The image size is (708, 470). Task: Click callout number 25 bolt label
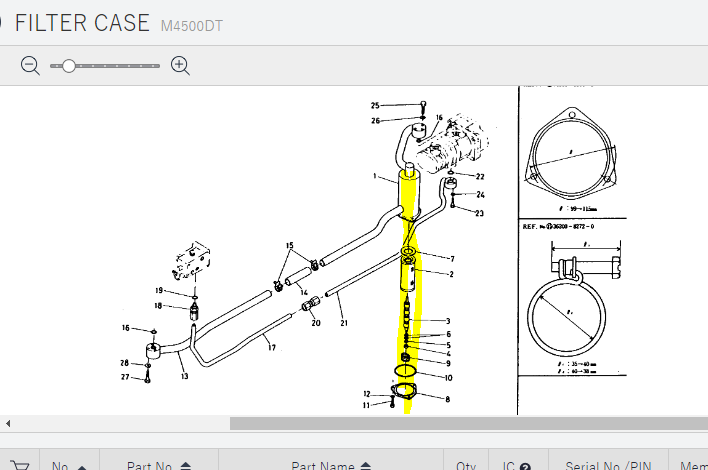click(x=375, y=105)
